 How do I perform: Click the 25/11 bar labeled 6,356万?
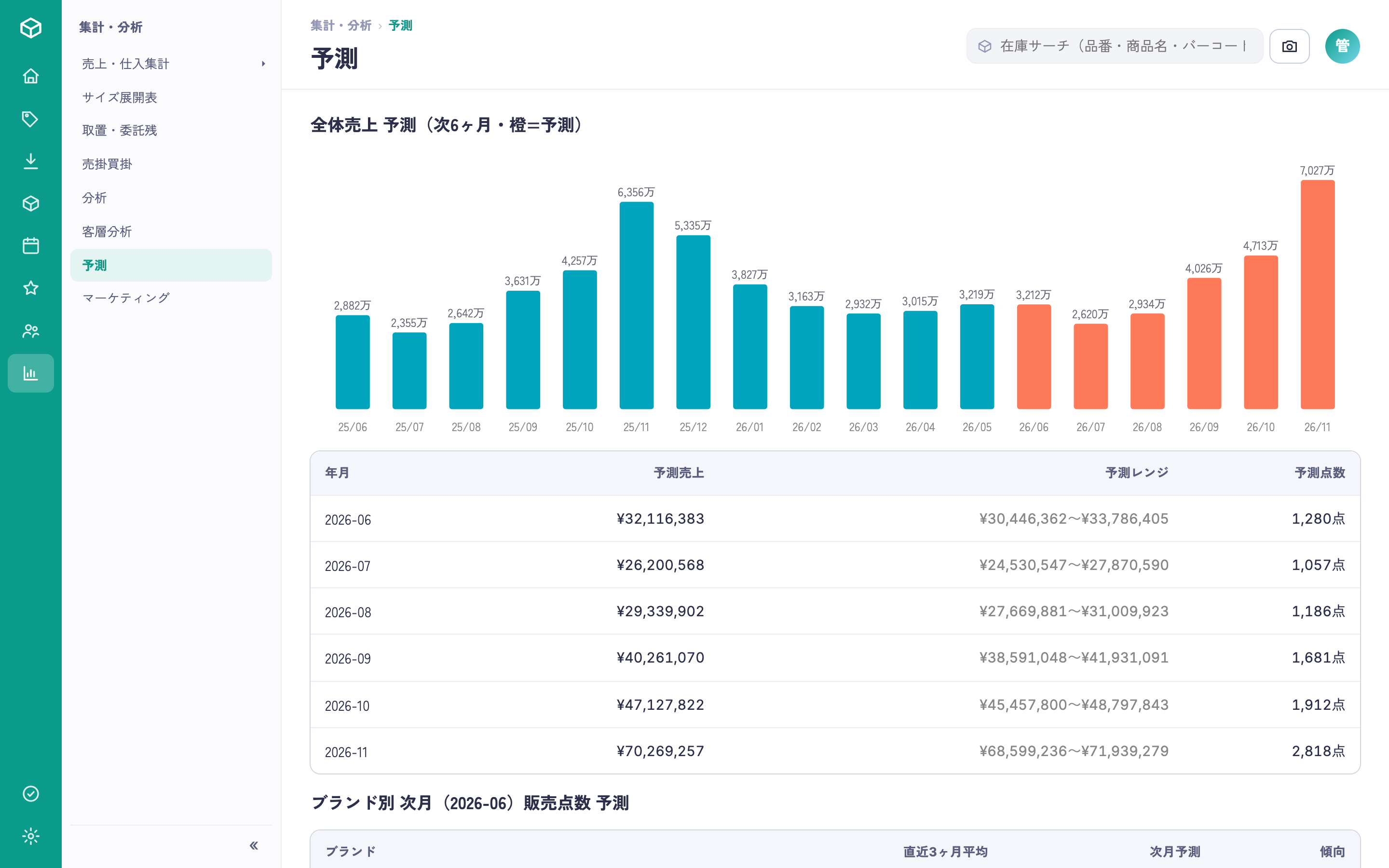click(637, 305)
